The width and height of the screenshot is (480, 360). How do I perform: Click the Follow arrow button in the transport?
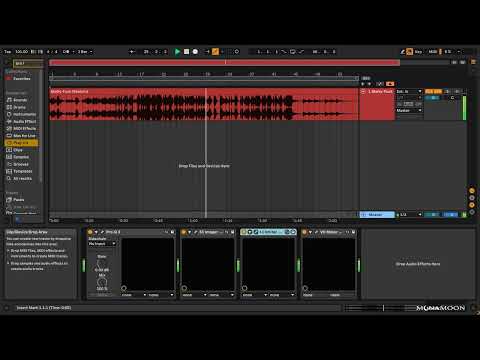pos(132,52)
